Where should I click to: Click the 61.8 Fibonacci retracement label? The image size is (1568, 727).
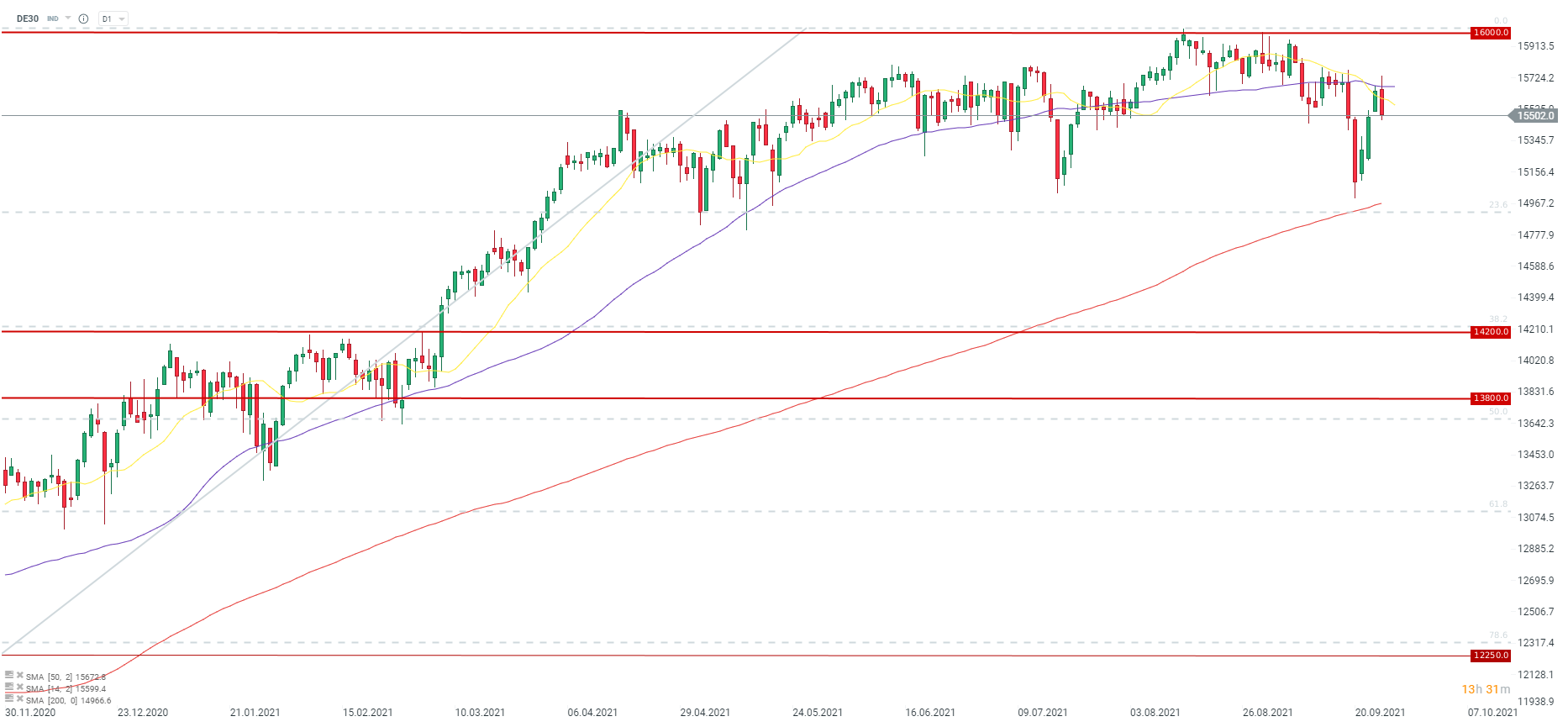pyautogui.click(x=1498, y=504)
